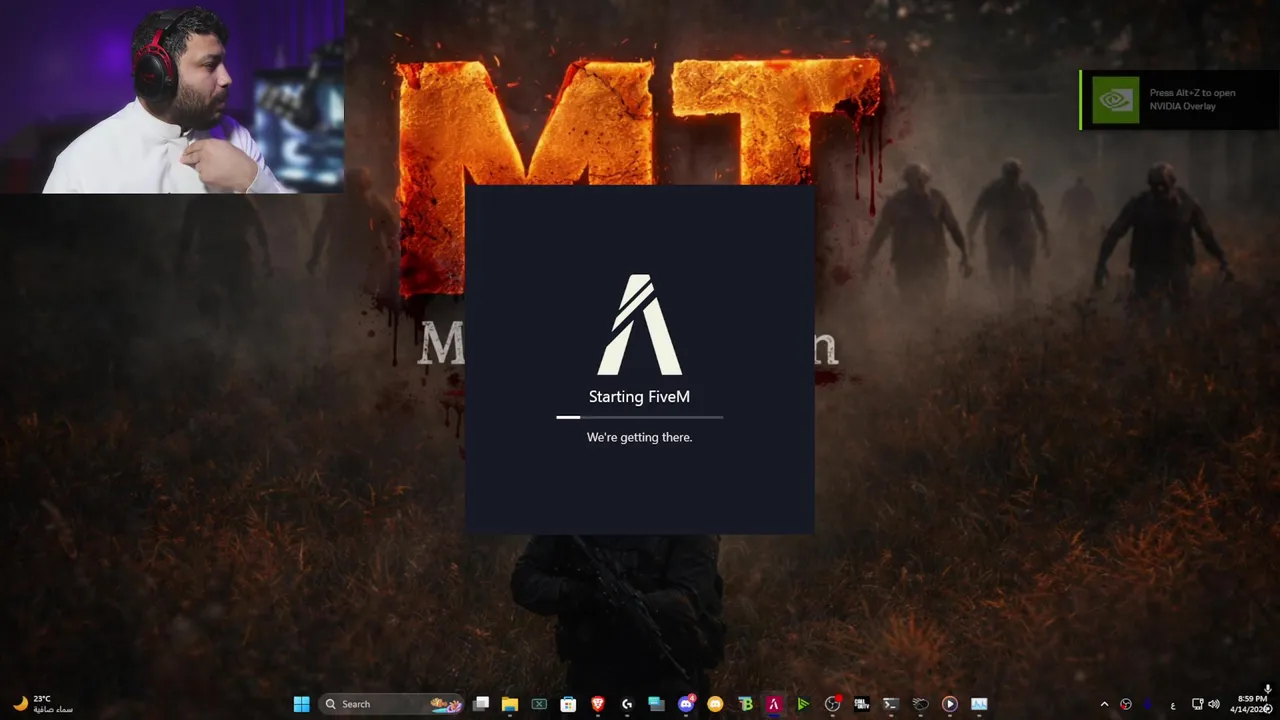Open the media player taskbar icon

click(949, 704)
